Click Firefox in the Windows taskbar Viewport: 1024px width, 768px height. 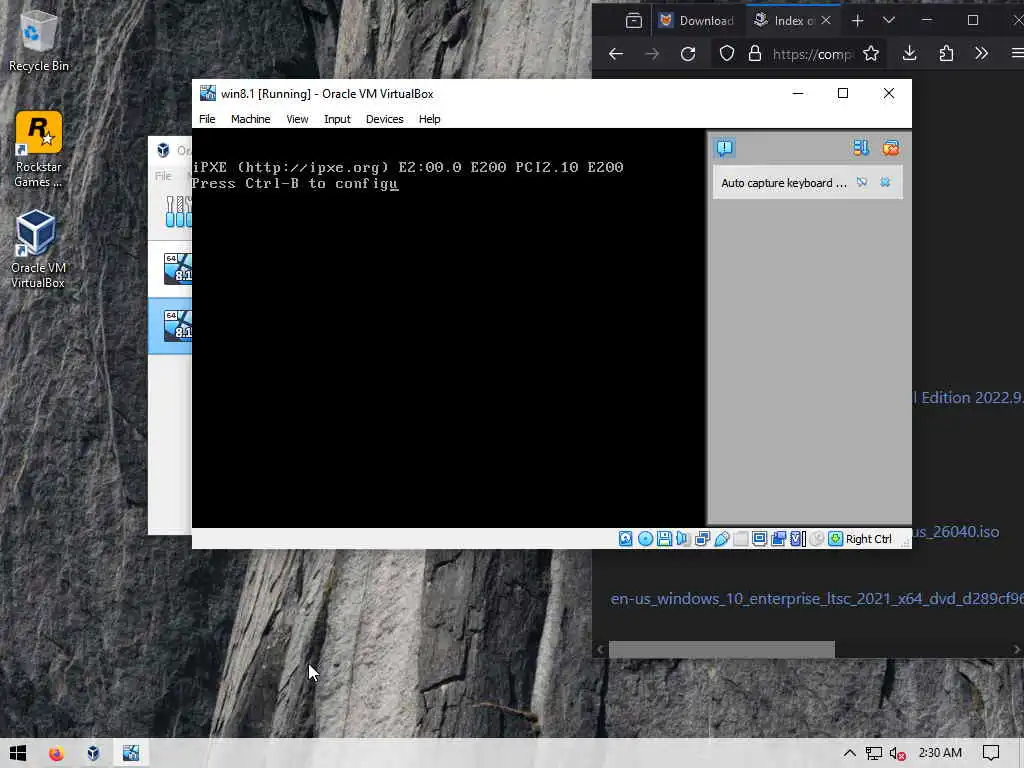[x=56, y=753]
